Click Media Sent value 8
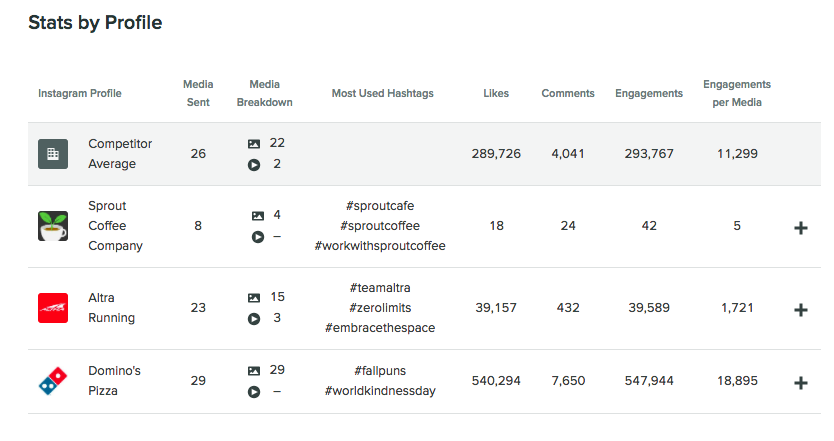The height and width of the screenshot is (441, 834). (x=198, y=226)
